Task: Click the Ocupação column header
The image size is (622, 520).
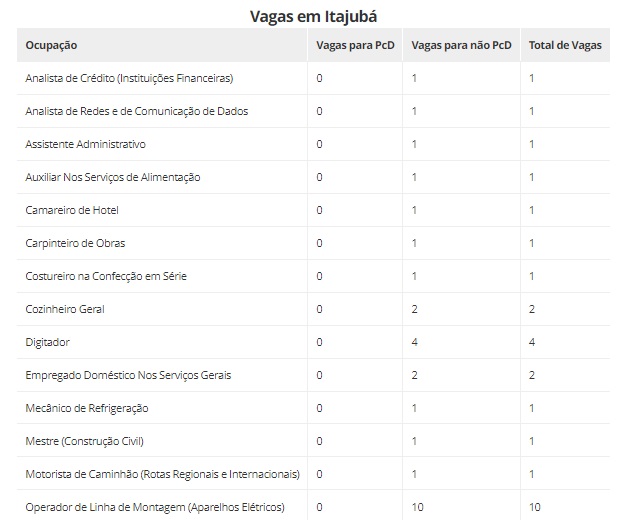Action: [51, 46]
